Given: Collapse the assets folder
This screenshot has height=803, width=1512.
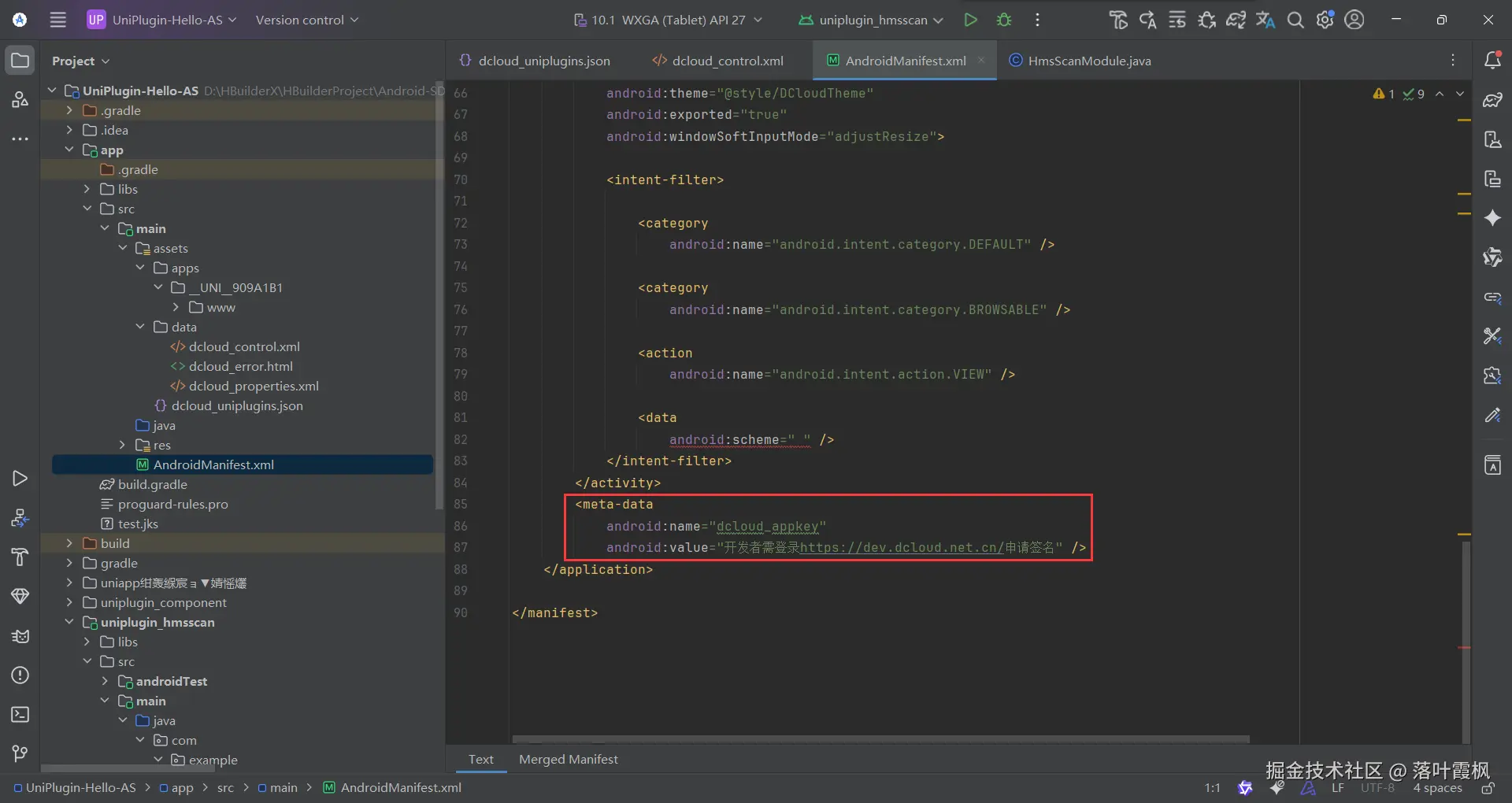Looking at the screenshot, I should click(123, 248).
